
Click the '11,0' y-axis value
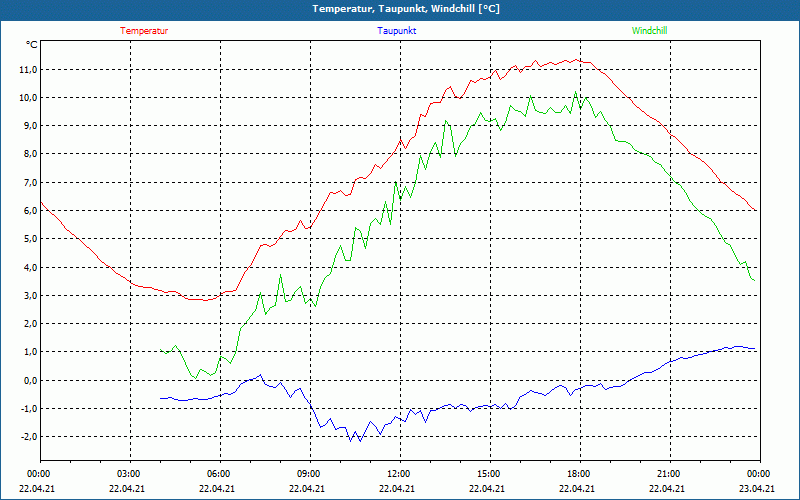tap(28, 69)
